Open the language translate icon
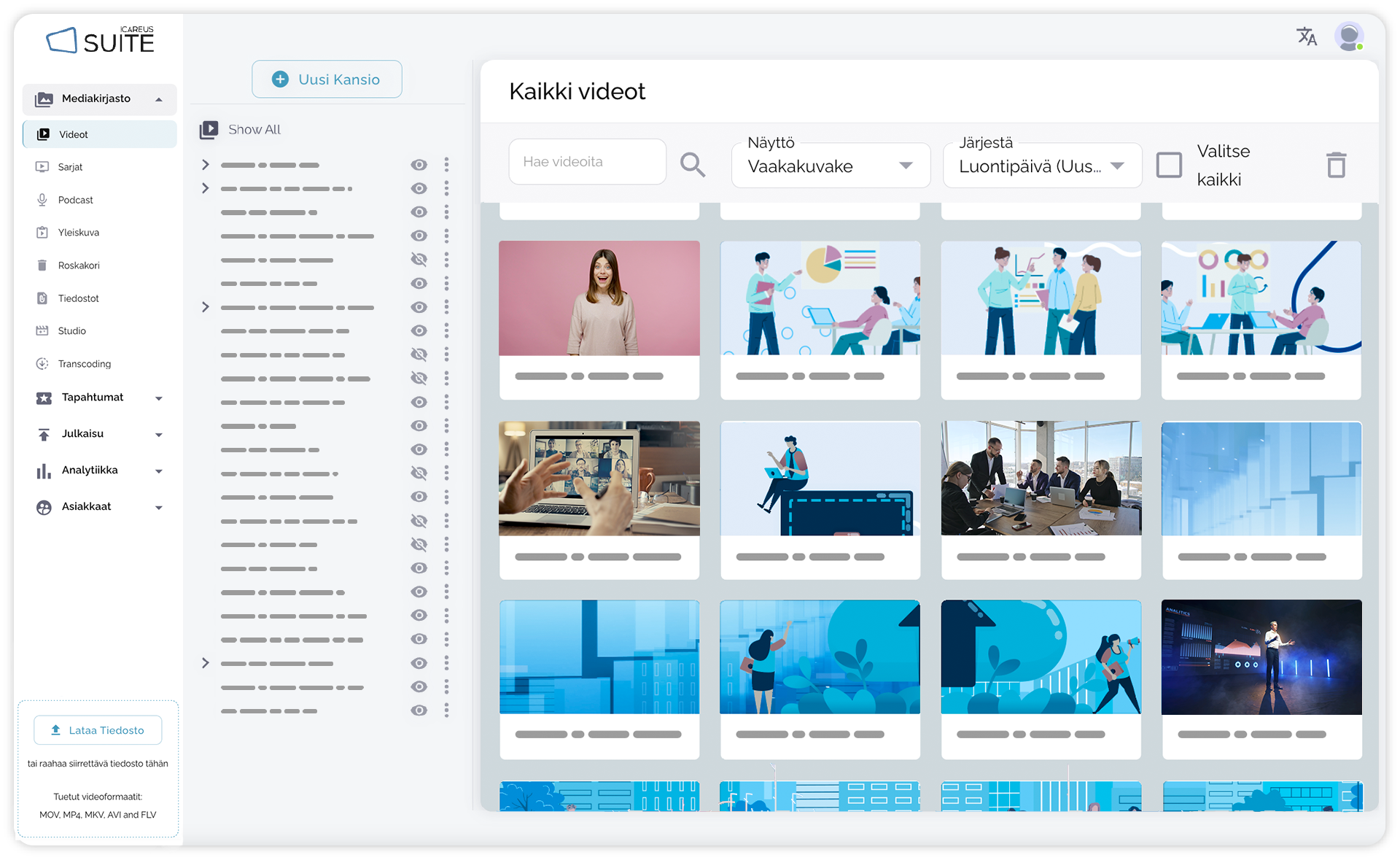The width and height of the screenshot is (1400, 860). click(x=1306, y=36)
